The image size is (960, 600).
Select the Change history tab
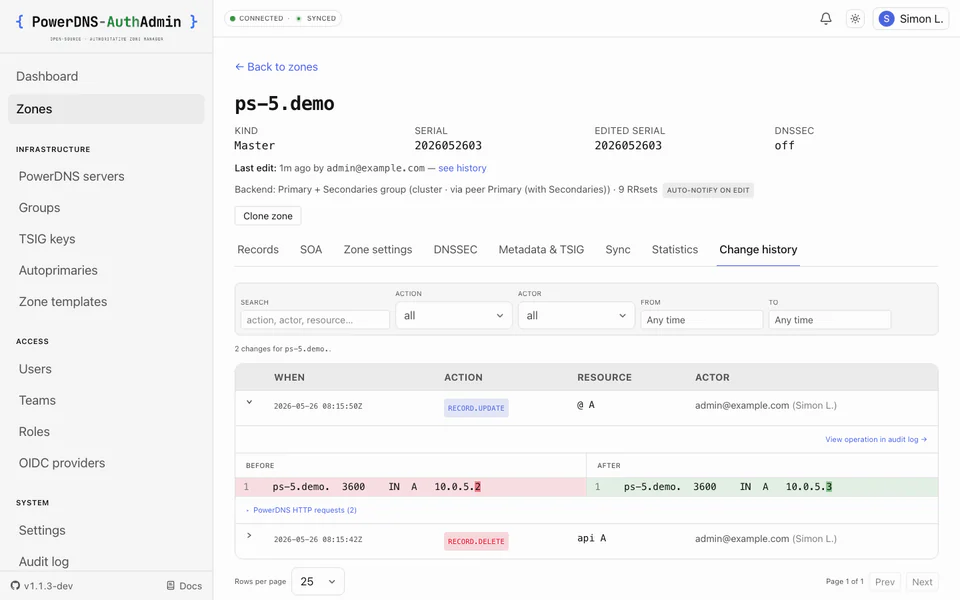coord(758,250)
